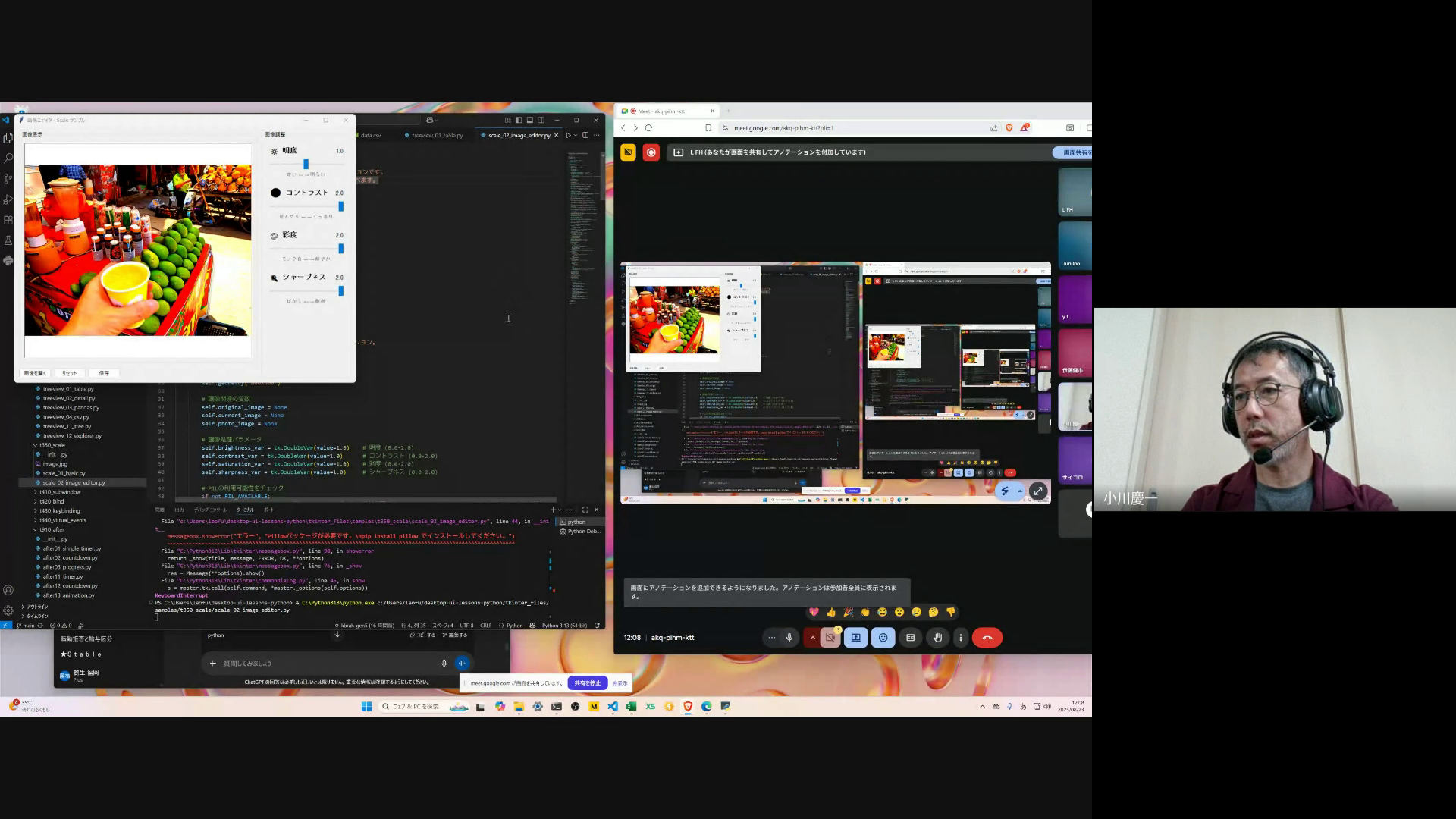
Task: Switch to the treeview_01_table.py editor tab
Action: coord(436,136)
